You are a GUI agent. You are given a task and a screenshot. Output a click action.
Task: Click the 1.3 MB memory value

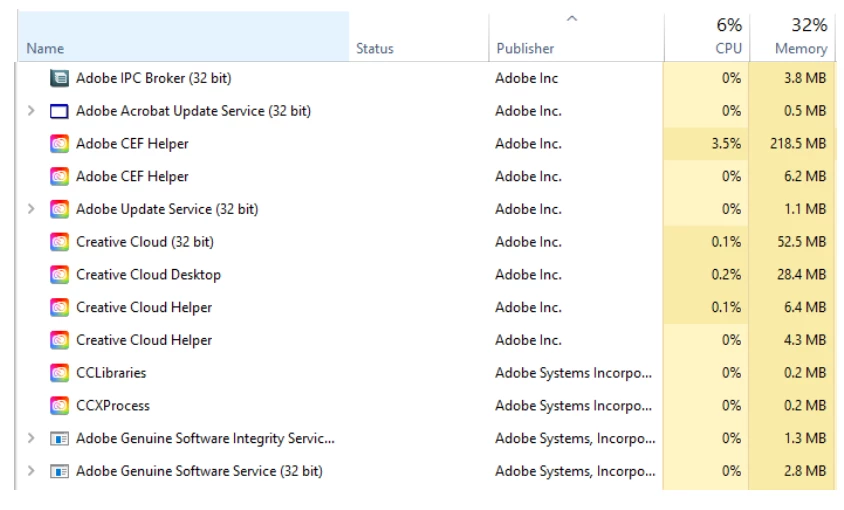pos(805,438)
